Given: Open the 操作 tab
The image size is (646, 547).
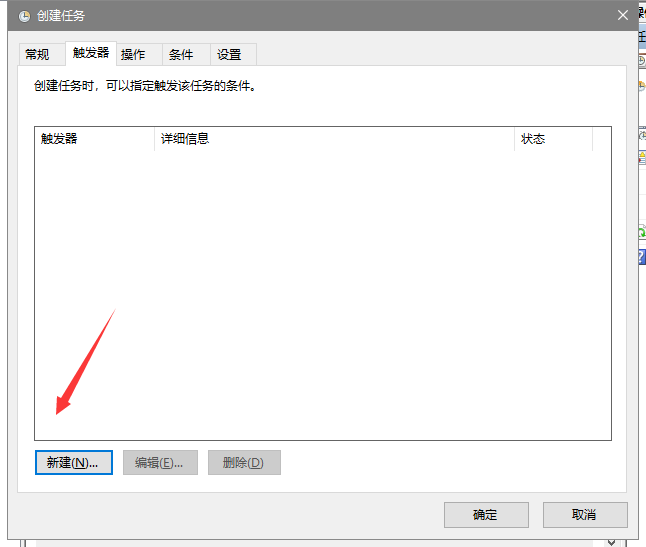Looking at the screenshot, I should (x=133, y=55).
